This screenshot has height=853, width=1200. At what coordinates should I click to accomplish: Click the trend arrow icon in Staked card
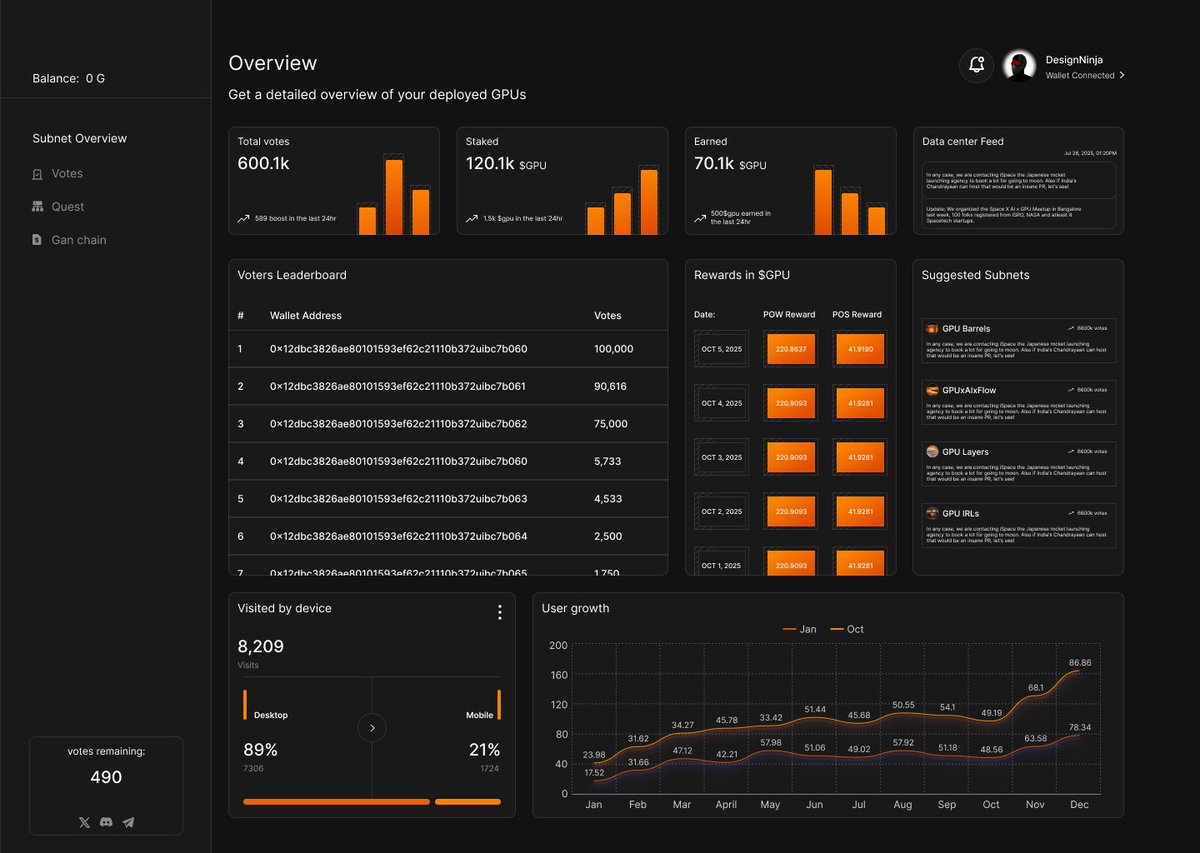471,218
